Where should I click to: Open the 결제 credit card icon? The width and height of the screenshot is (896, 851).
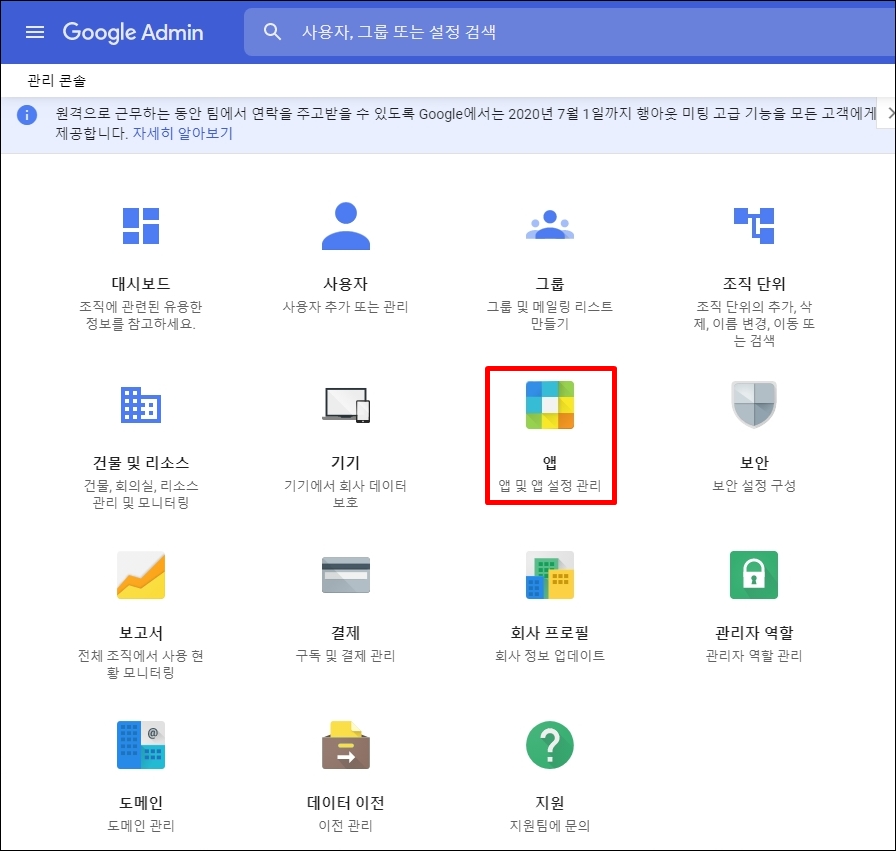pyautogui.click(x=346, y=575)
